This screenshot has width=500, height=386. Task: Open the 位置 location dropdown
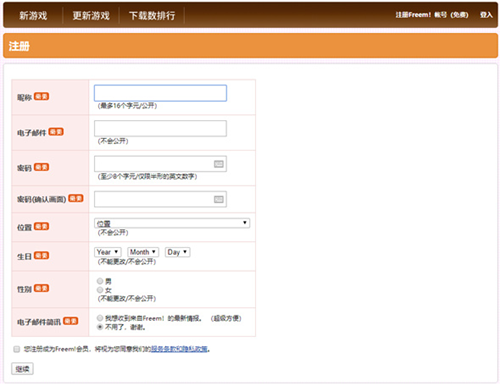172,223
